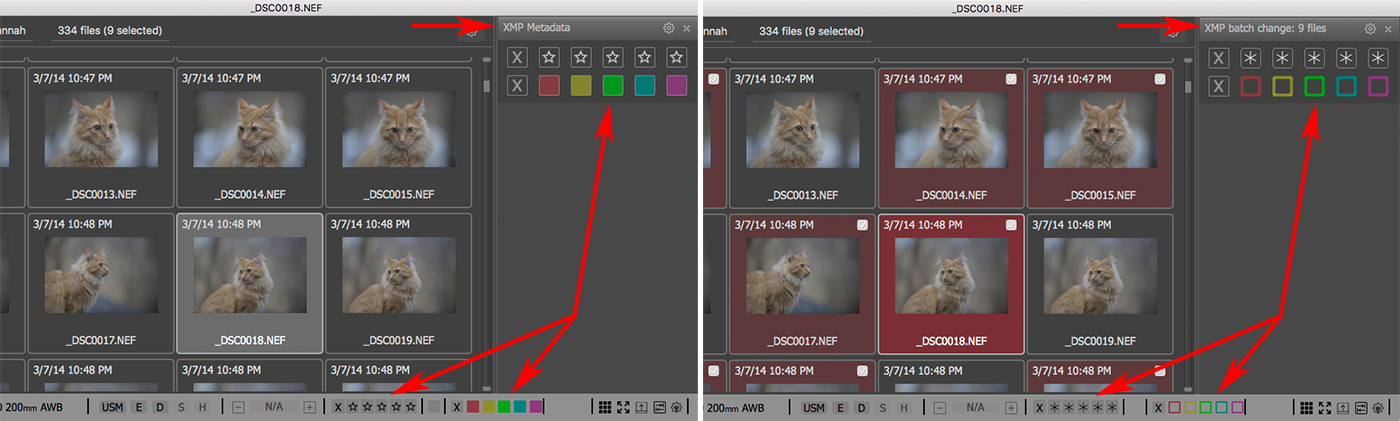
Task: Clear rating with X in XMP Metadata panel
Action: [516, 57]
